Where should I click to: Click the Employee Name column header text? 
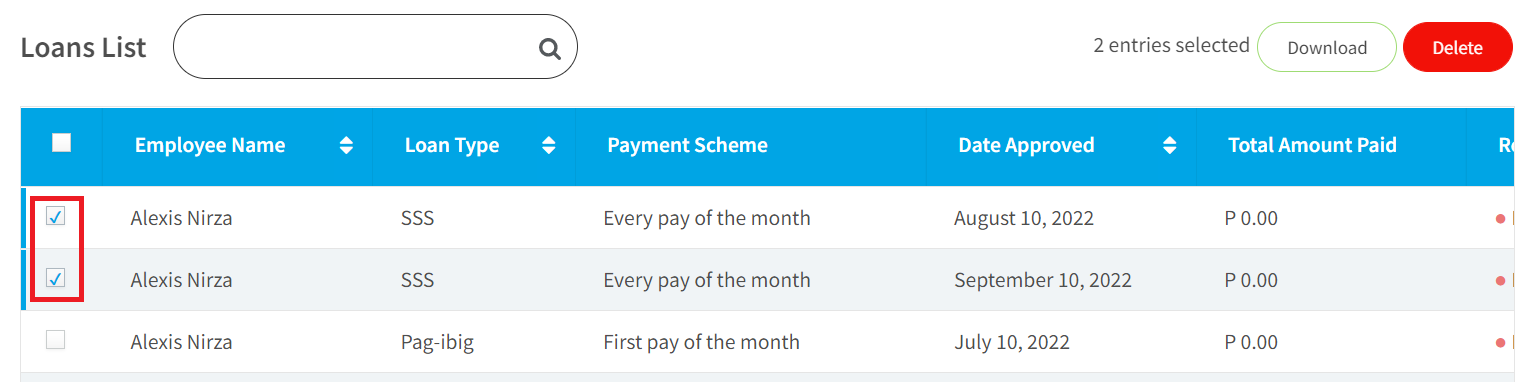click(x=210, y=146)
